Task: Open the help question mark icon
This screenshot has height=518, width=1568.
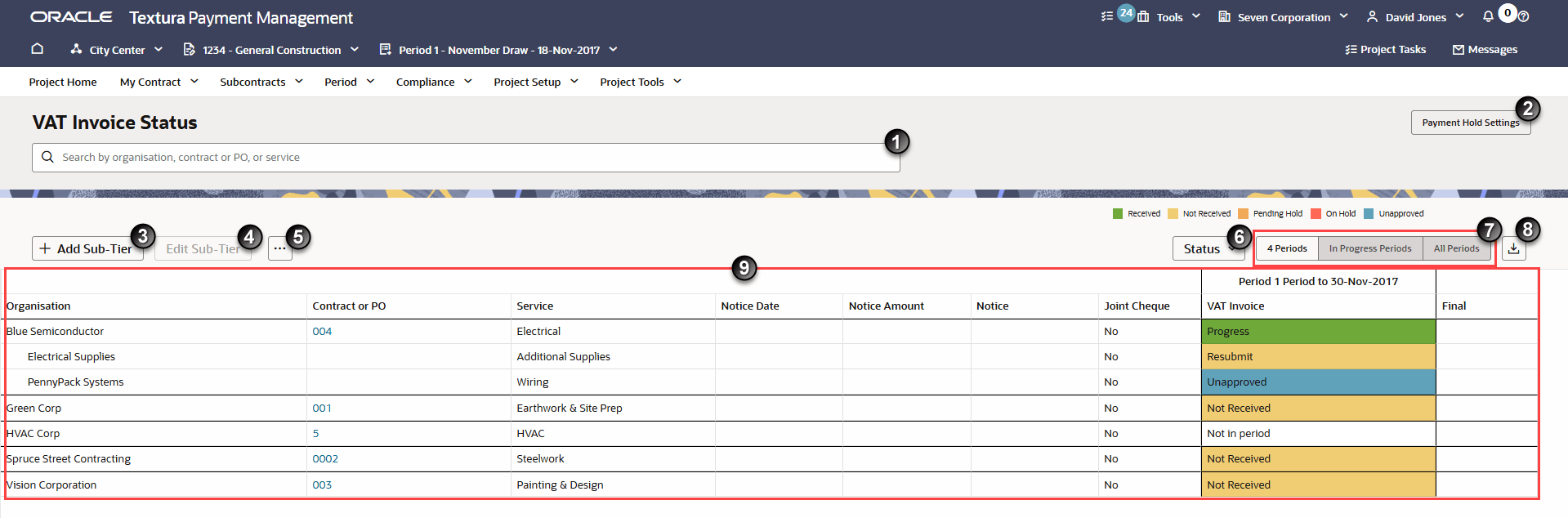Action: (x=1523, y=16)
